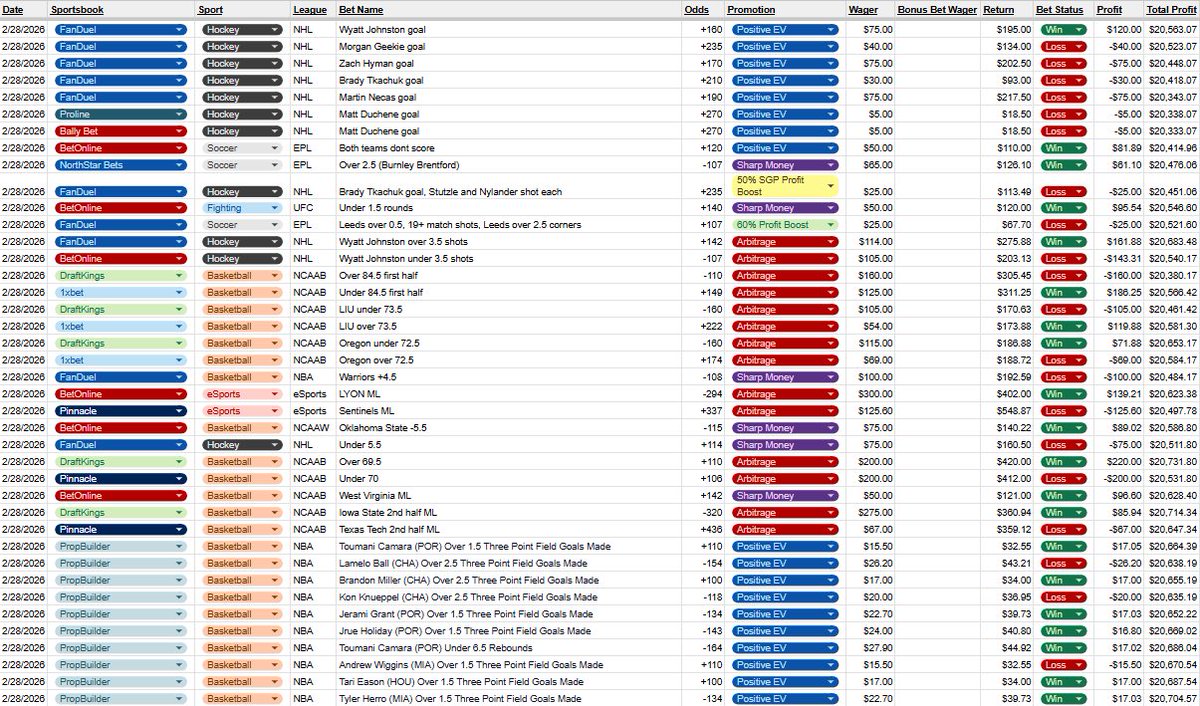The image size is (1200, 706).
Task: Select the +436 odds cell
Action: (703, 529)
